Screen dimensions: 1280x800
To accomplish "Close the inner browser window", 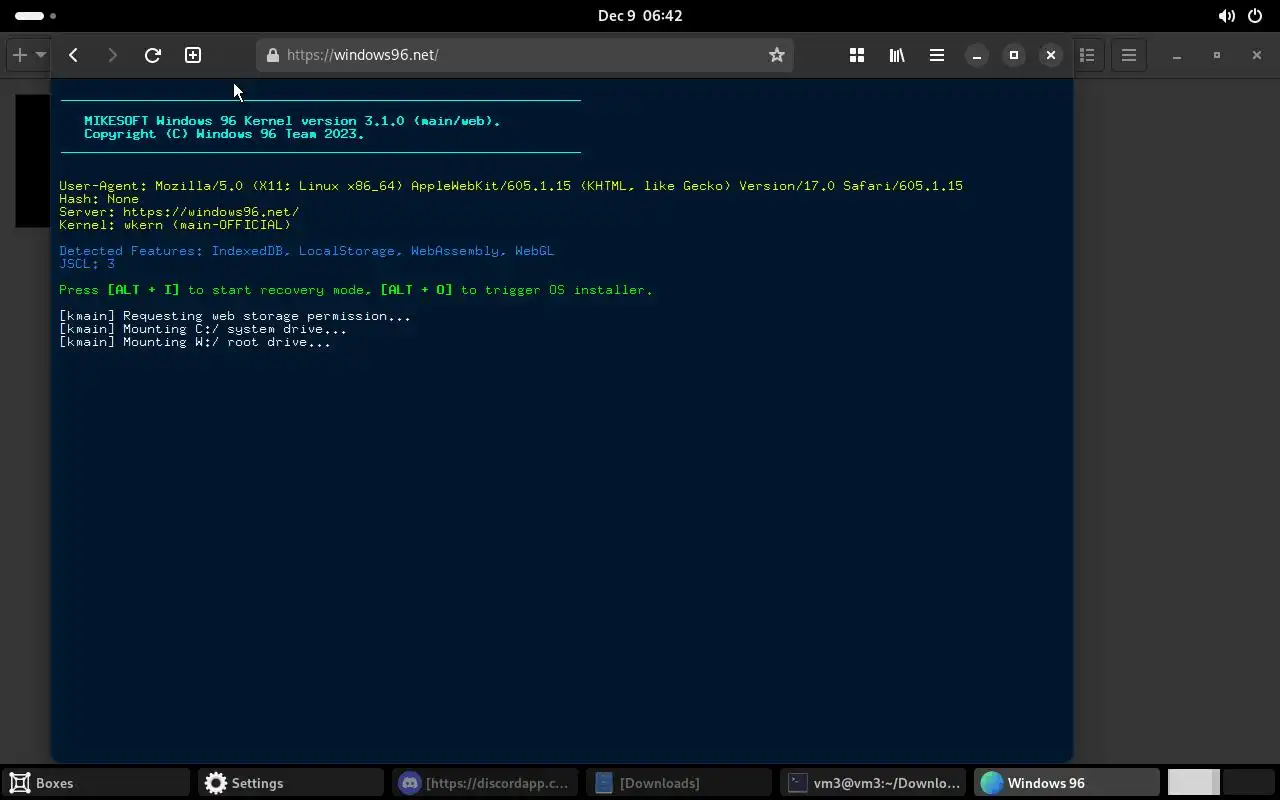I will pos(1051,55).
